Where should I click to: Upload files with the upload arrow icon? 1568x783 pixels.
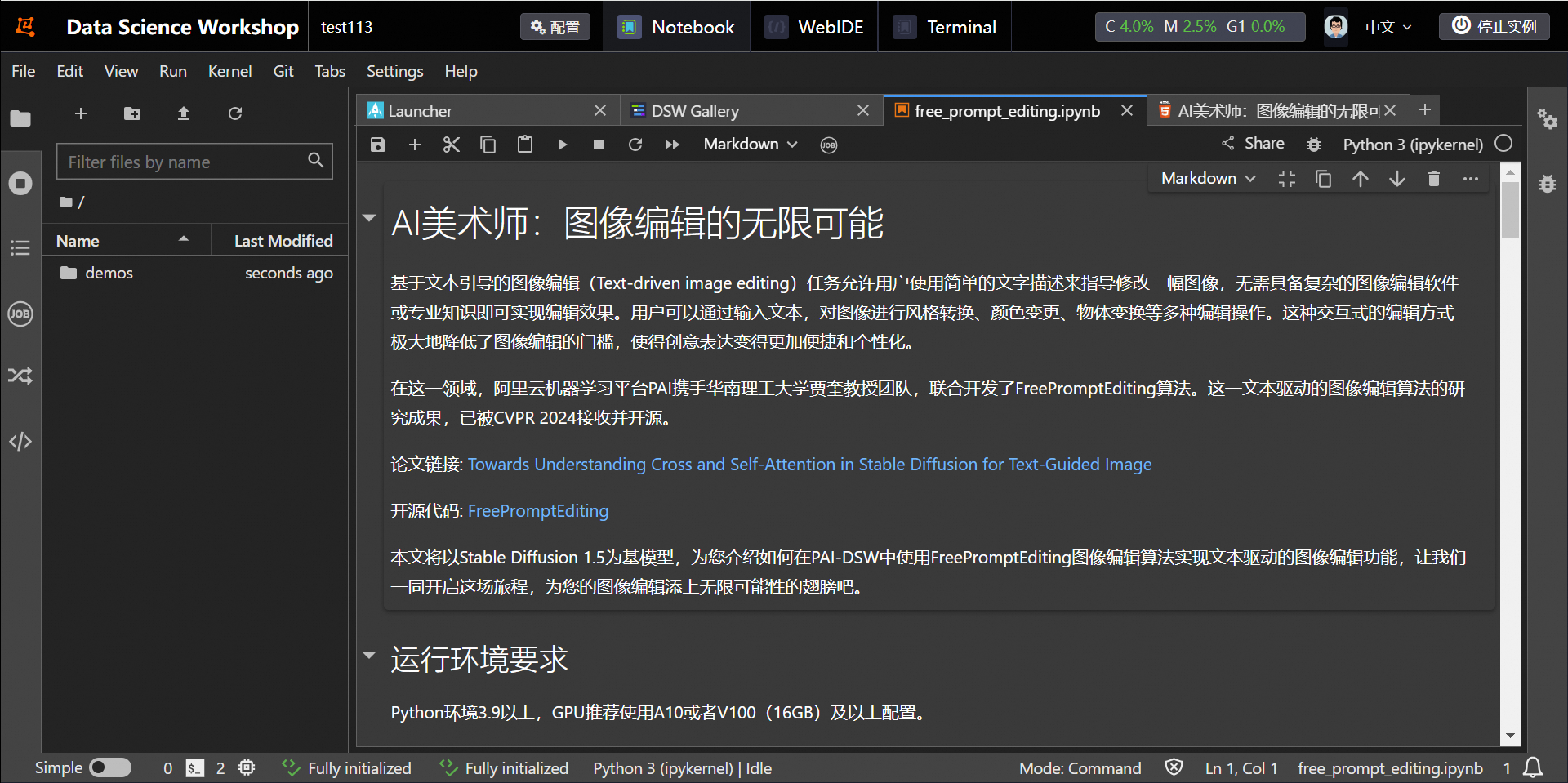pyautogui.click(x=184, y=113)
